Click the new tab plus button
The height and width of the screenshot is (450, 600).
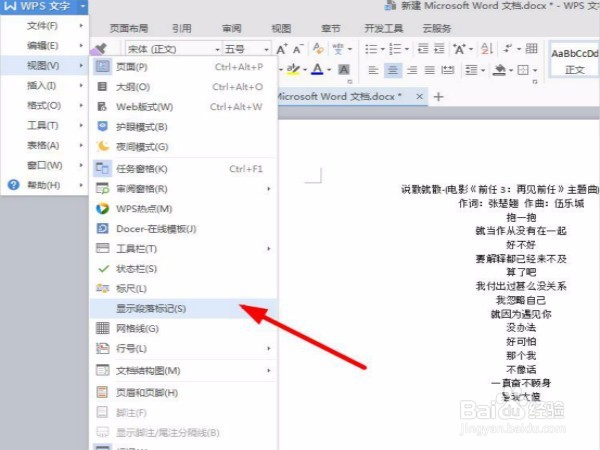tap(439, 97)
